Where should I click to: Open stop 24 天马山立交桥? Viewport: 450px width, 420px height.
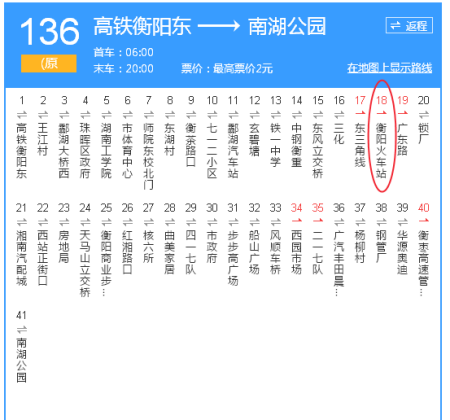(x=85, y=264)
